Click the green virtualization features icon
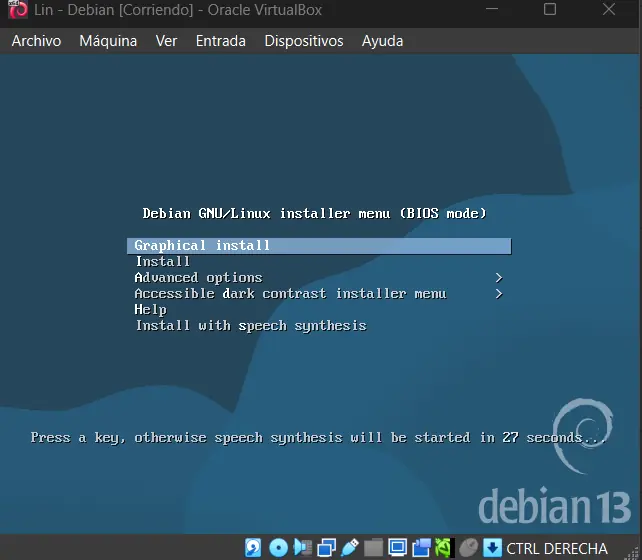The image size is (642, 560). (443, 548)
